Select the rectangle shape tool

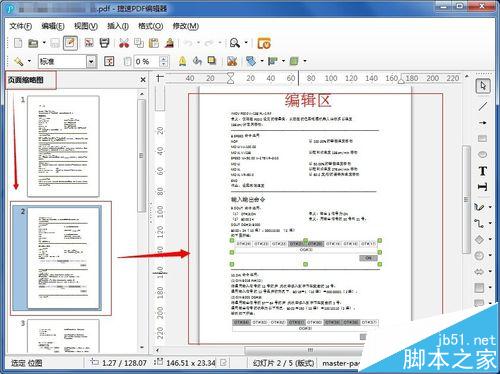tap(482, 138)
